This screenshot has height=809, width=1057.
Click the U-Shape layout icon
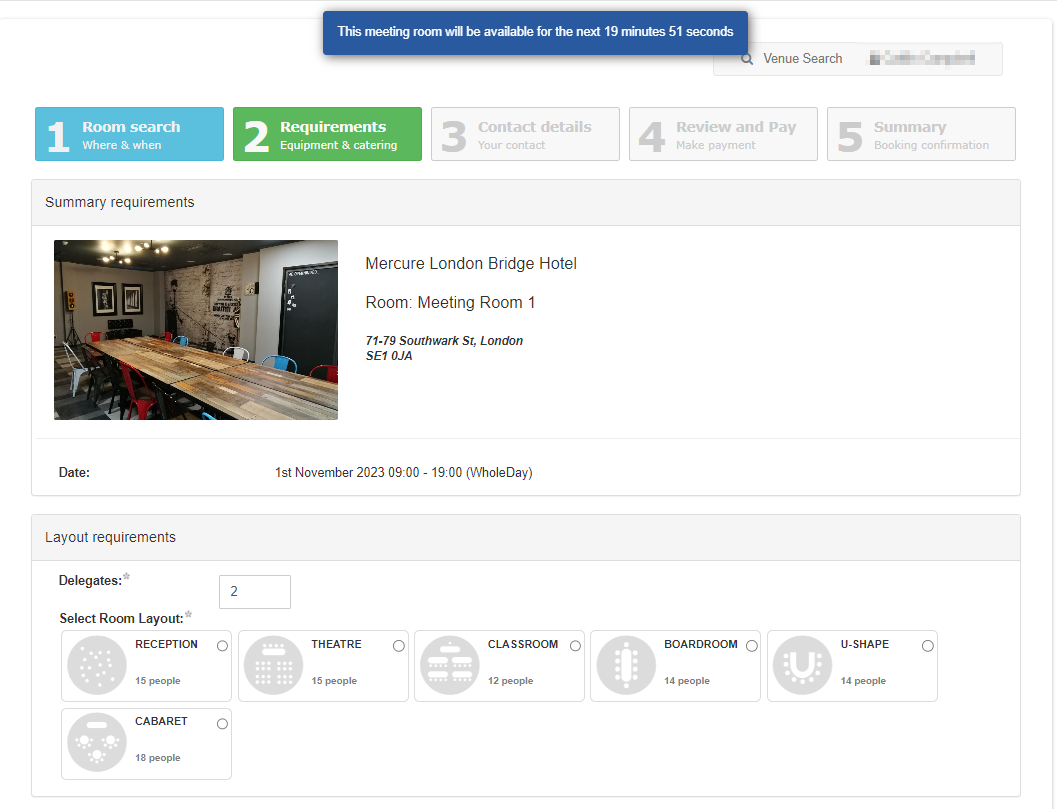click(x=802, y=665)
